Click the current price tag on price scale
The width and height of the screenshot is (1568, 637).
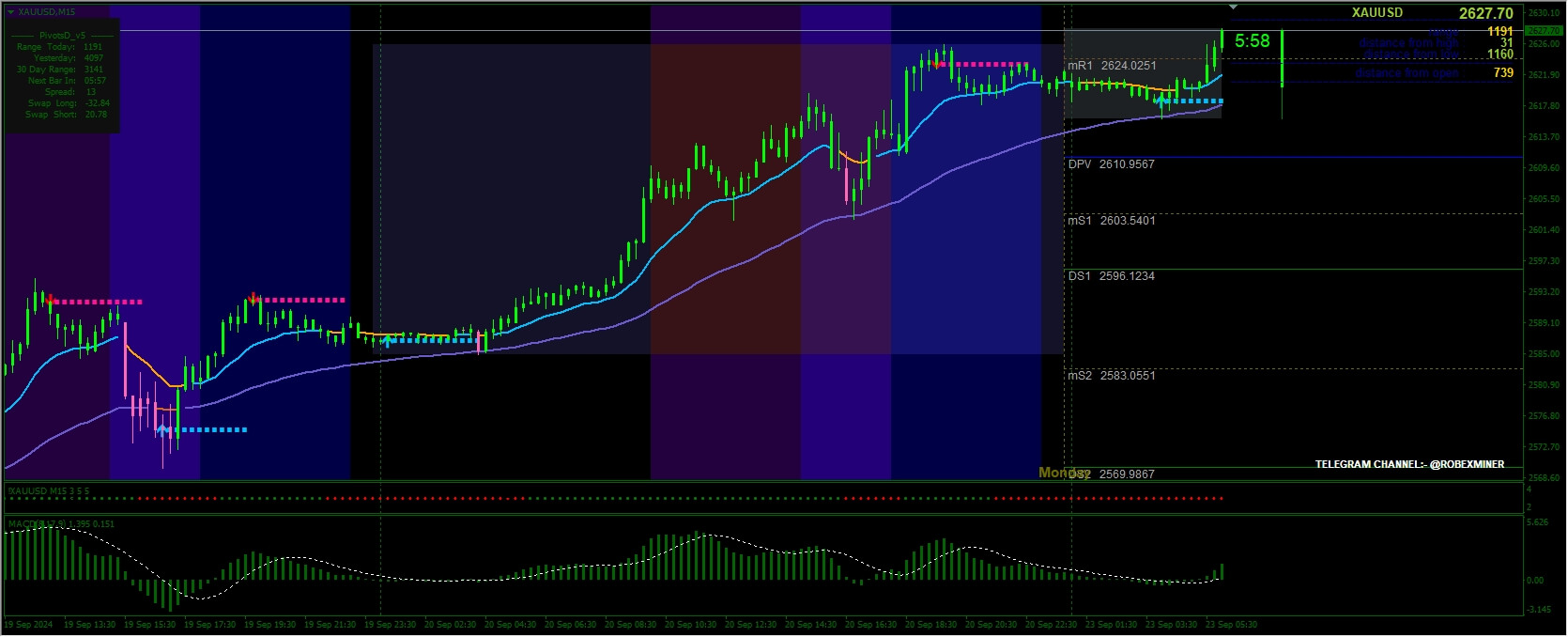pyautogui.click(x=1544, y=31)
